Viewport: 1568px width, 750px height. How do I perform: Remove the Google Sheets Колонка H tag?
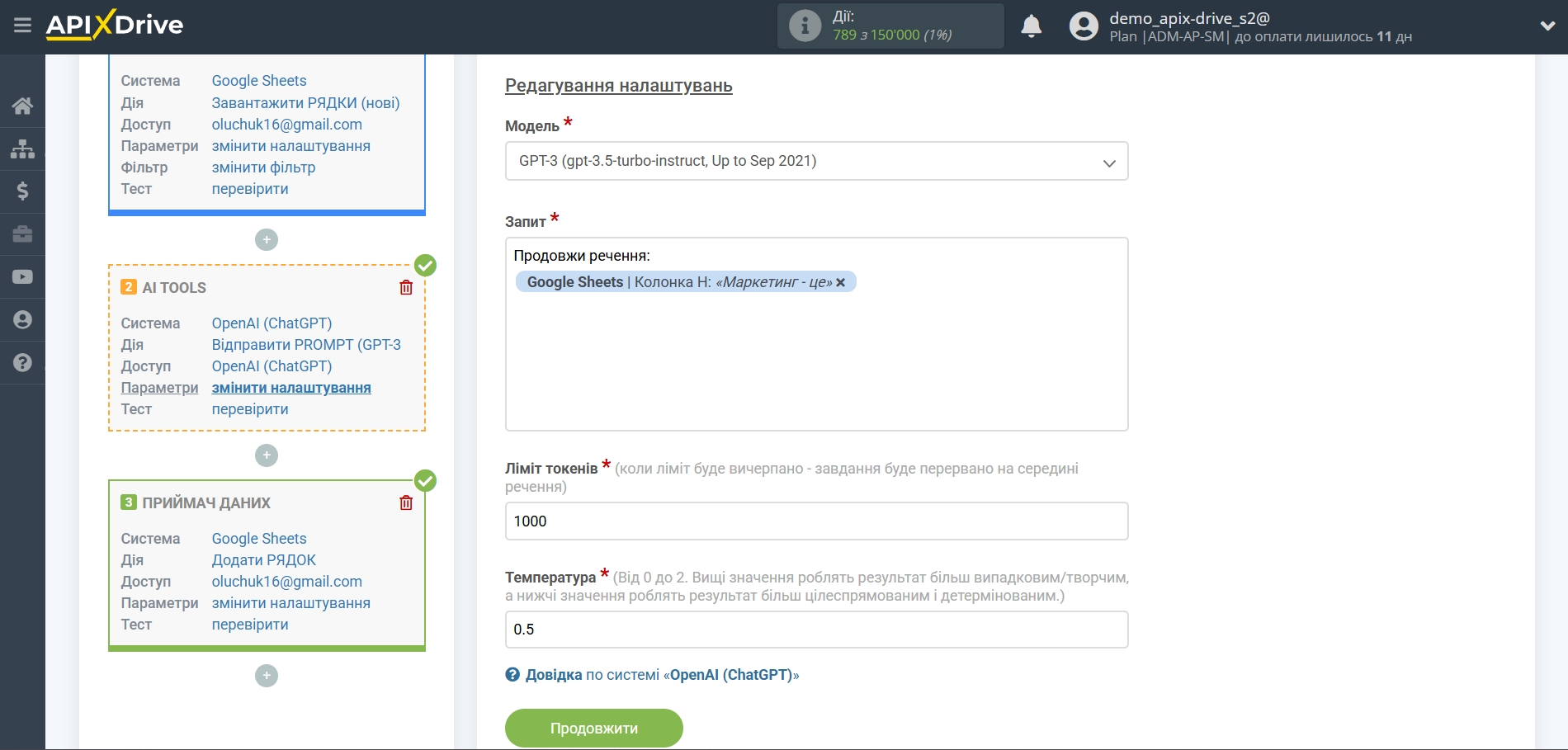[841, 282]
